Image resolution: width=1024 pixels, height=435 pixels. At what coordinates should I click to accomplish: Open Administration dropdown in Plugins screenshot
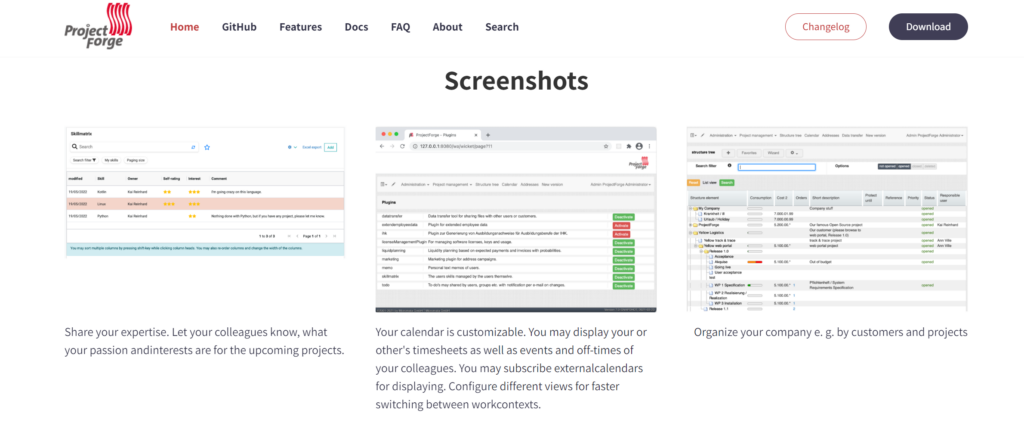tap(413, 185)
